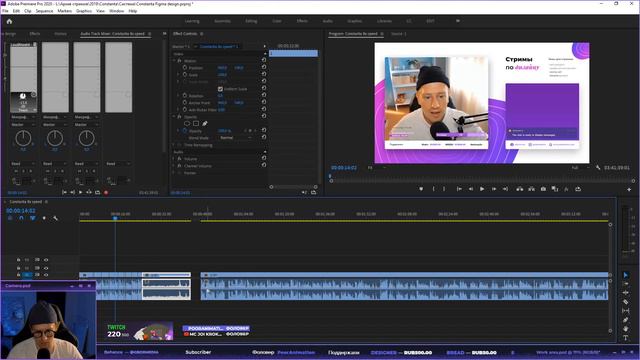Select the Hand tool

point(625,329)
